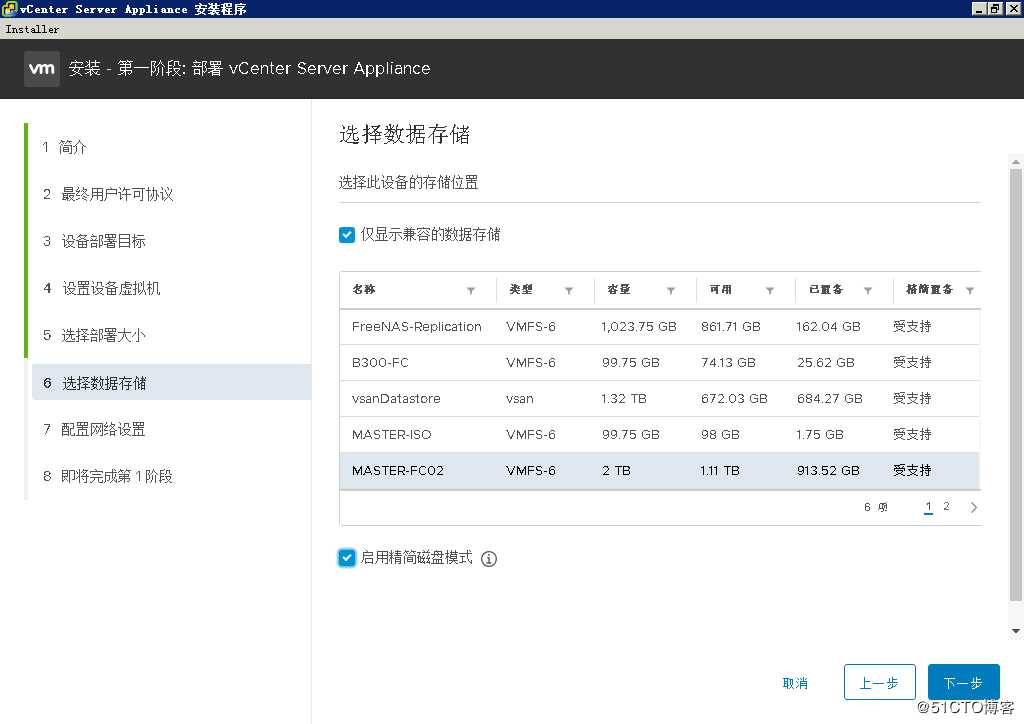
Task: Restore the installer window size
Action: [x=994, y=8]
